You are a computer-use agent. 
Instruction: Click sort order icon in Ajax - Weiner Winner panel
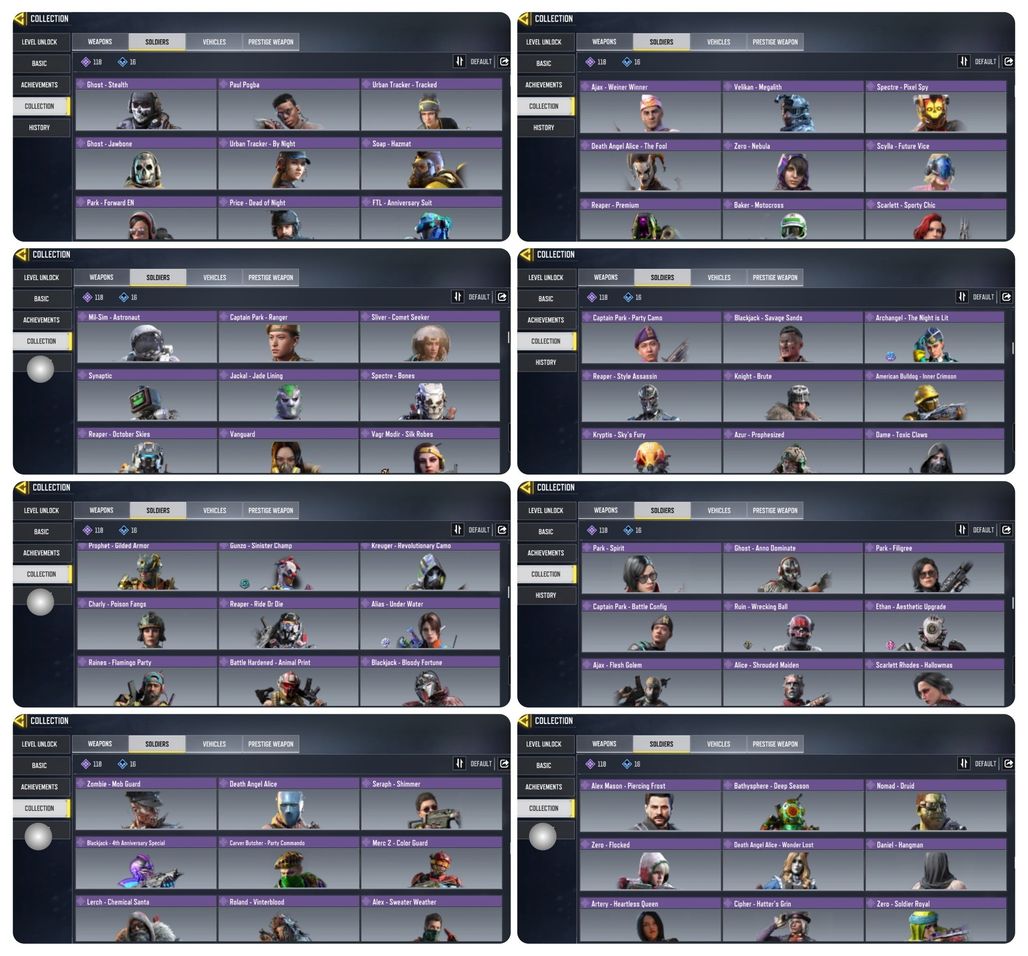[x=963, y=62]
